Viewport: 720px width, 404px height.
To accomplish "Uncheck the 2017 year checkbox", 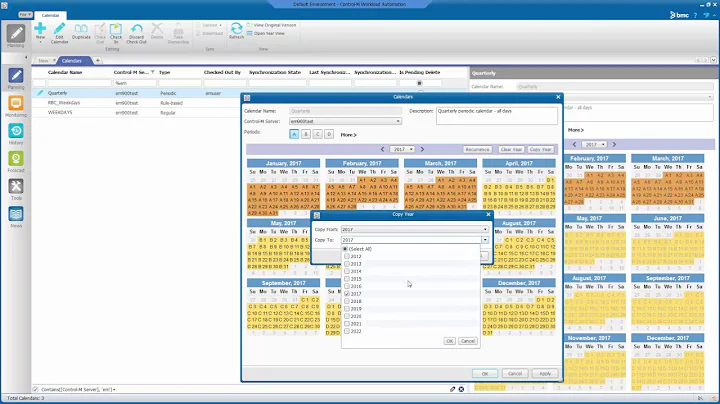I will click(347, 293).
